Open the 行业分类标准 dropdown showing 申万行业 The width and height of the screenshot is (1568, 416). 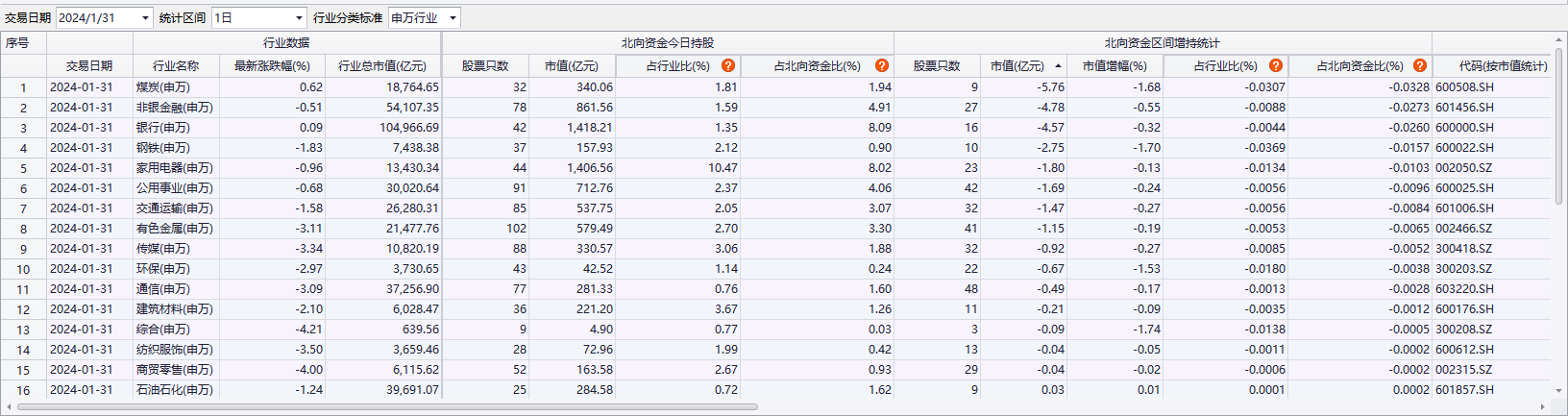point(453,18)
